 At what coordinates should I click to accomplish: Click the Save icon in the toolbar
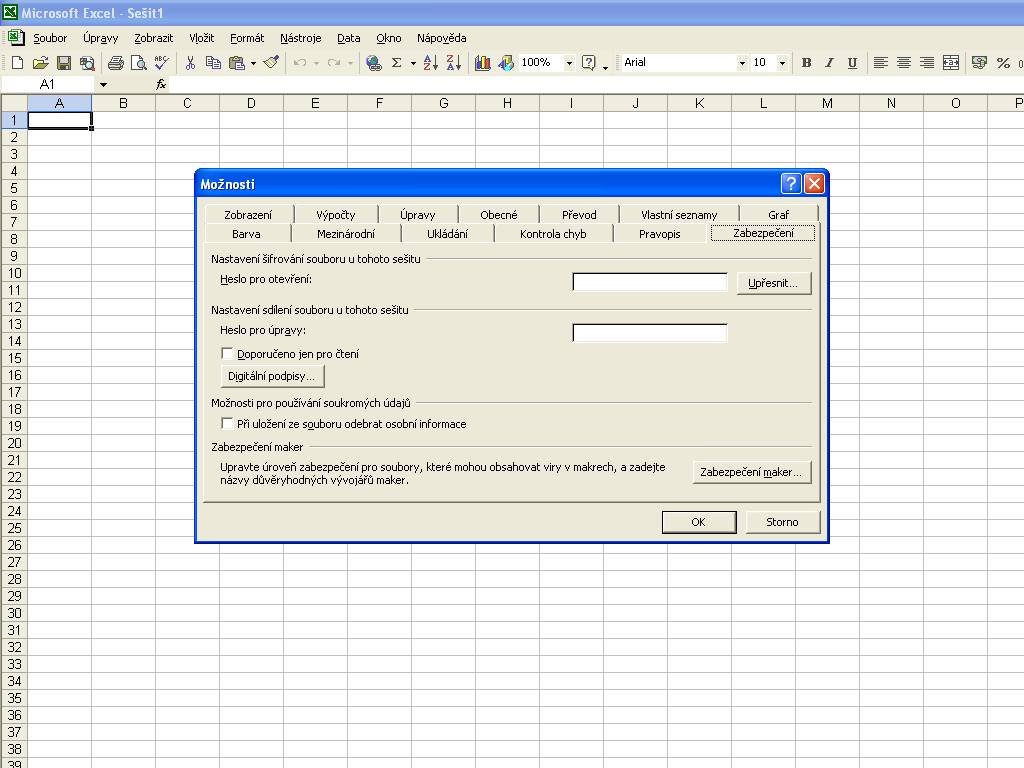[63, 63]
